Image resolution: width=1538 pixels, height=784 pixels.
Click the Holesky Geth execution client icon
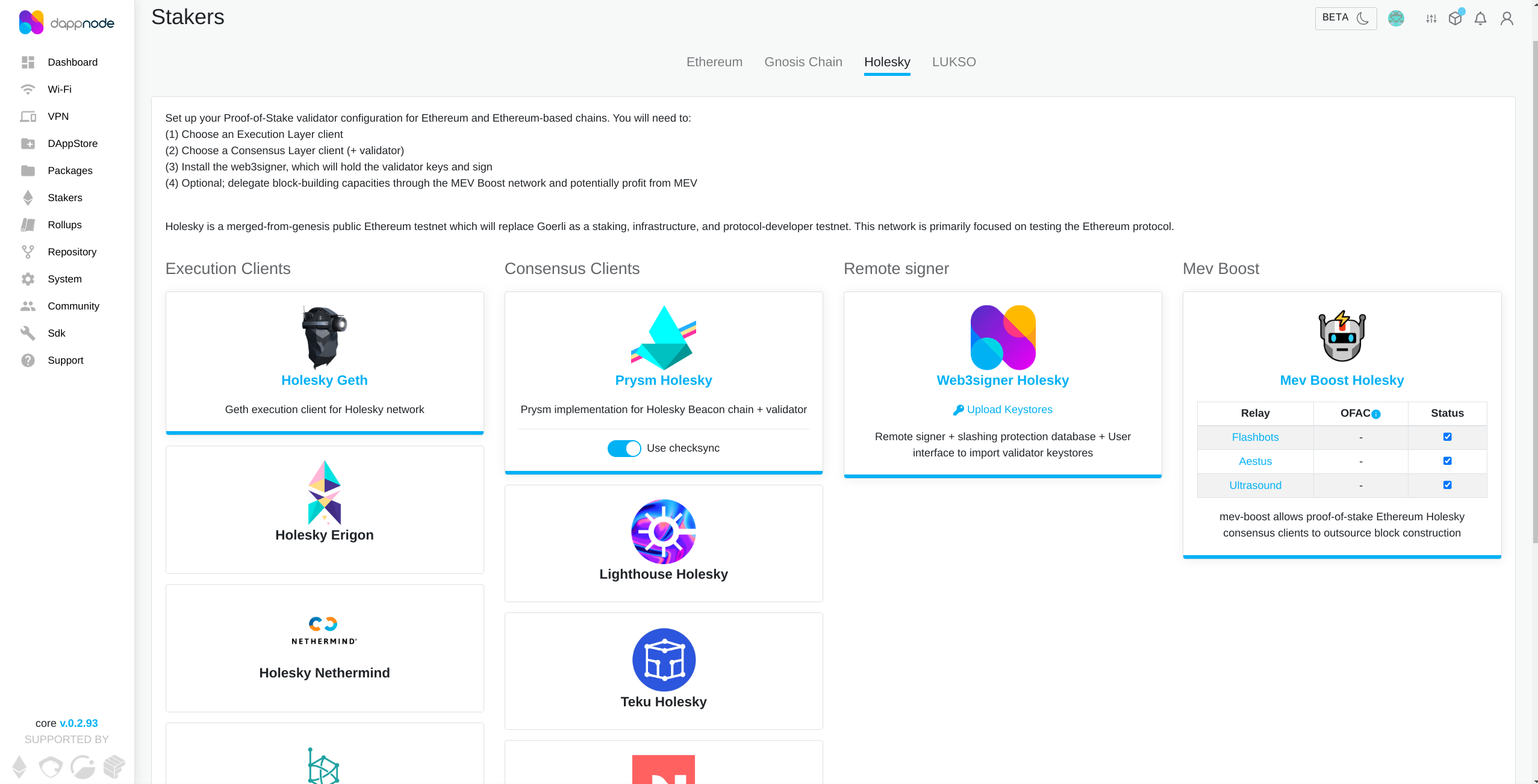click(324, 336)
